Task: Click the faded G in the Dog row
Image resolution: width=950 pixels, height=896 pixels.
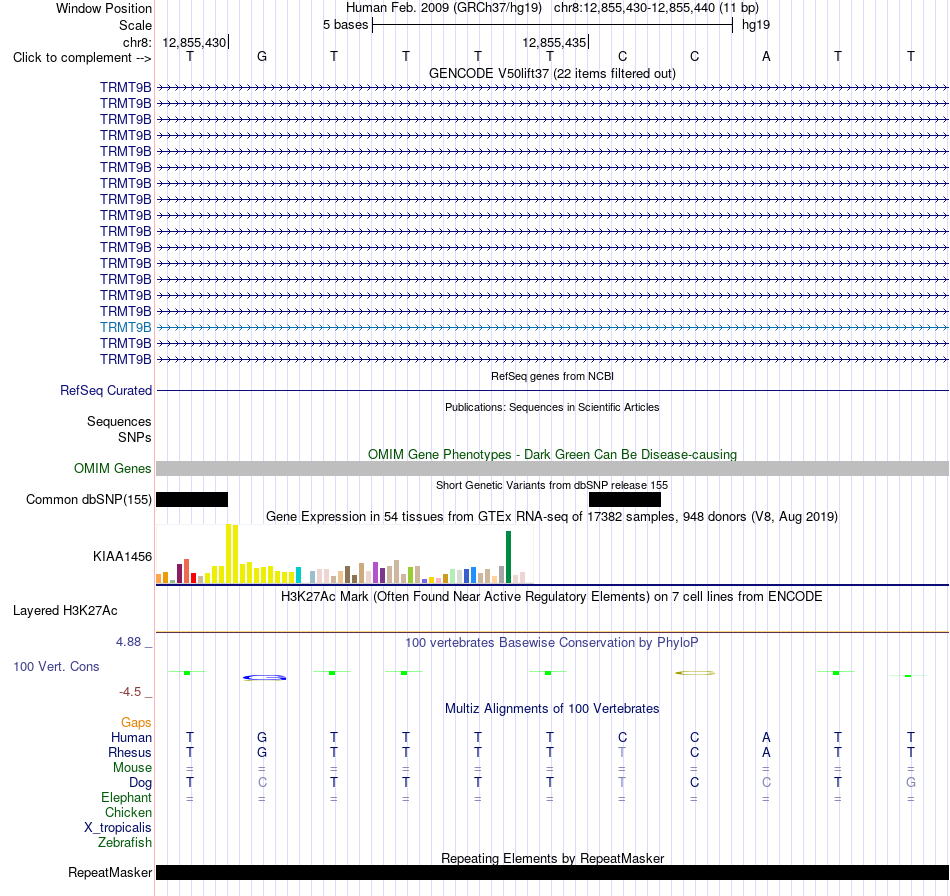Action: click(911, 783)
